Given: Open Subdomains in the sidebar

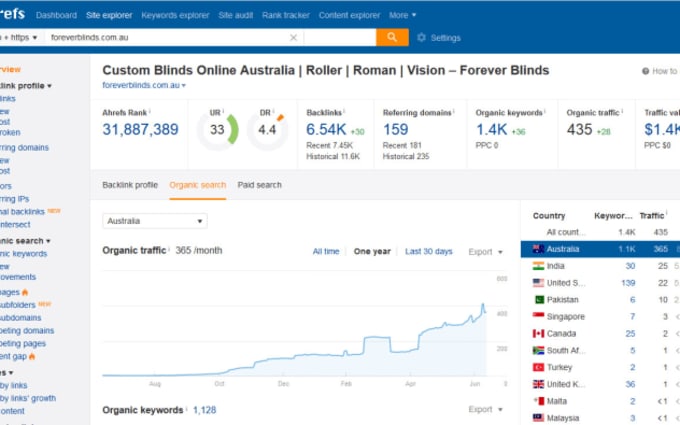Looking at the screenshot, I should (x=20, y=318).
